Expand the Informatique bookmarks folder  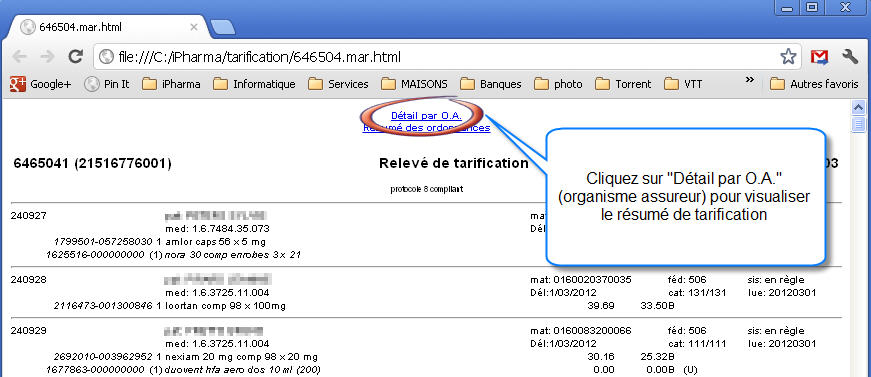(254, 84)
